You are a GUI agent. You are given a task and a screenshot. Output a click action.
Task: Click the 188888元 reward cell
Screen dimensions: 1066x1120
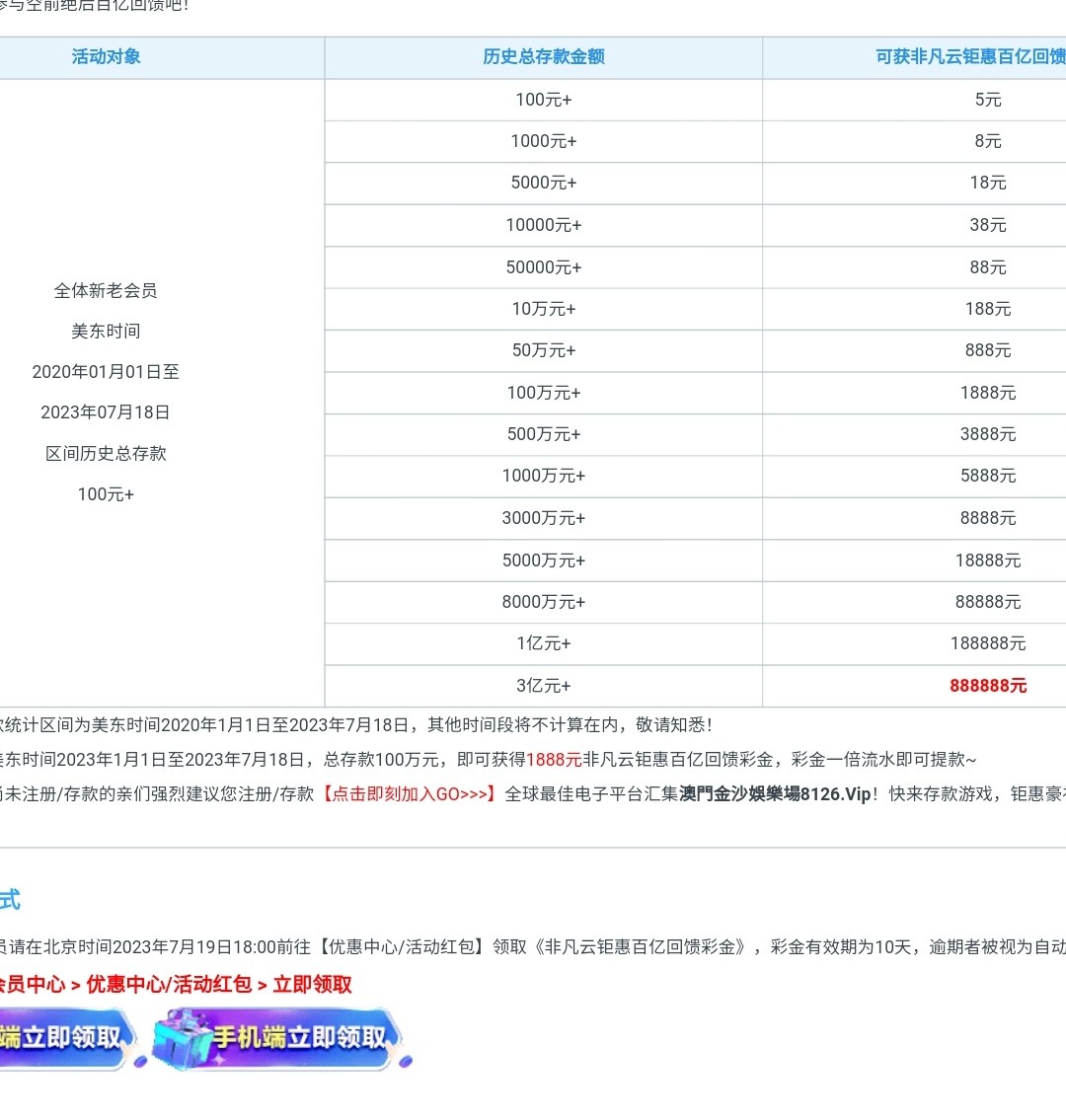987,643
